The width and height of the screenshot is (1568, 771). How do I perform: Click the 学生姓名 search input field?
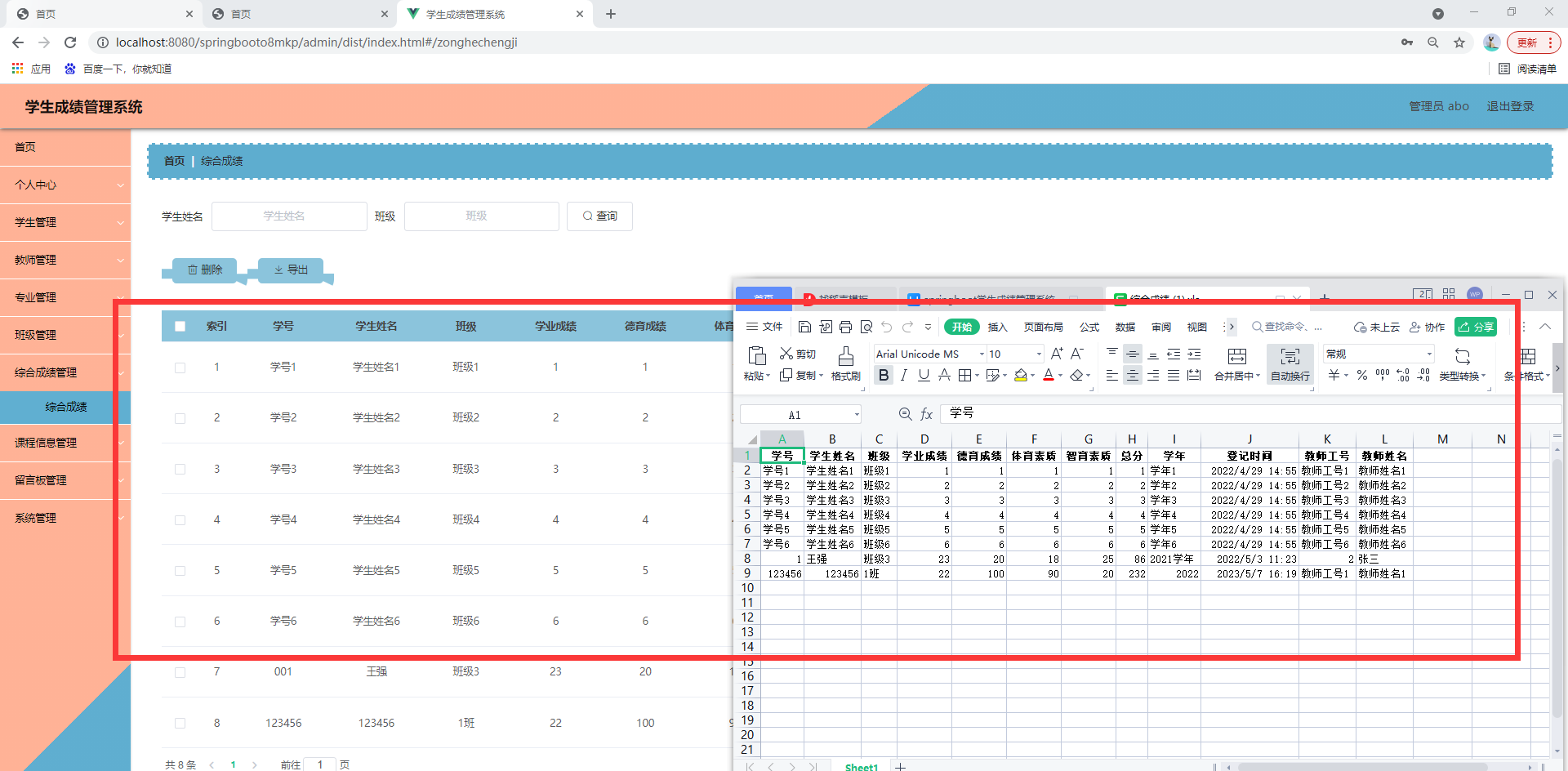point(289,216)
